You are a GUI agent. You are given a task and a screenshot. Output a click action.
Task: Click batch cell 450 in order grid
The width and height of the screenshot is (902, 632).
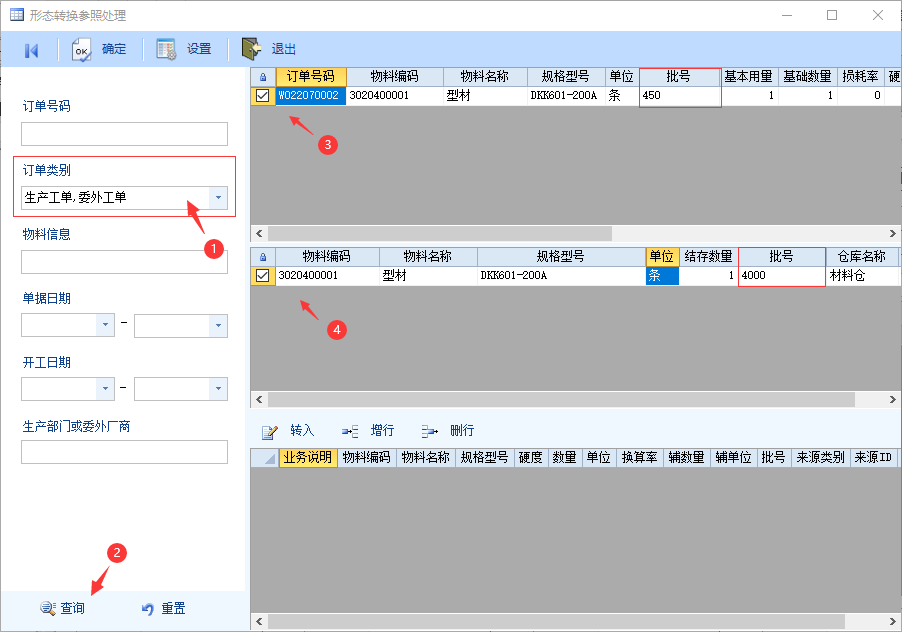680,95
